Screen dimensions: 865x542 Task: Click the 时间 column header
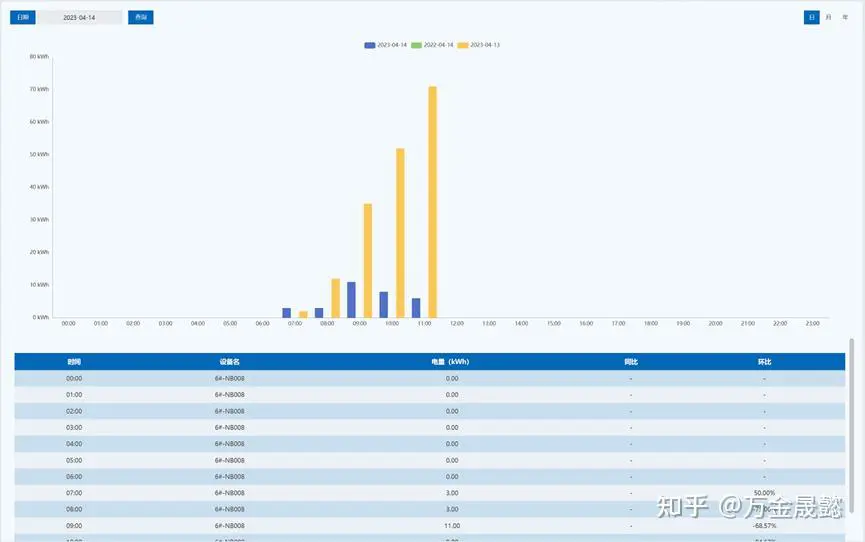coord(74,361)
